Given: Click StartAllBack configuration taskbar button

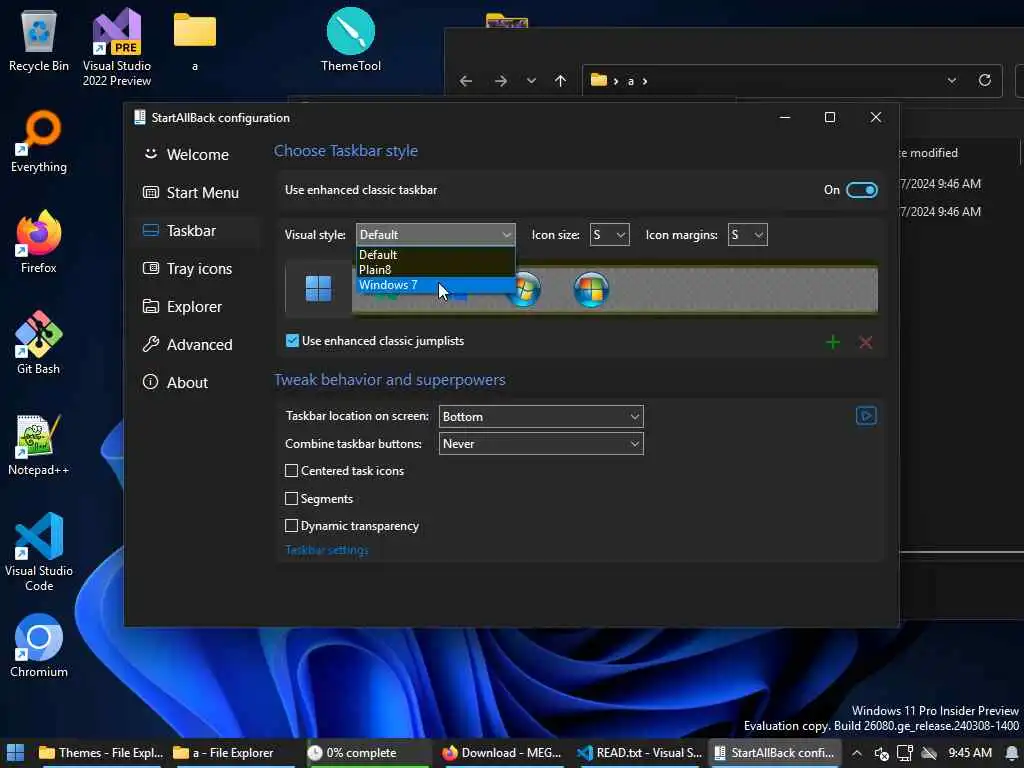Looking at the screenshot, I should [775, 753].
